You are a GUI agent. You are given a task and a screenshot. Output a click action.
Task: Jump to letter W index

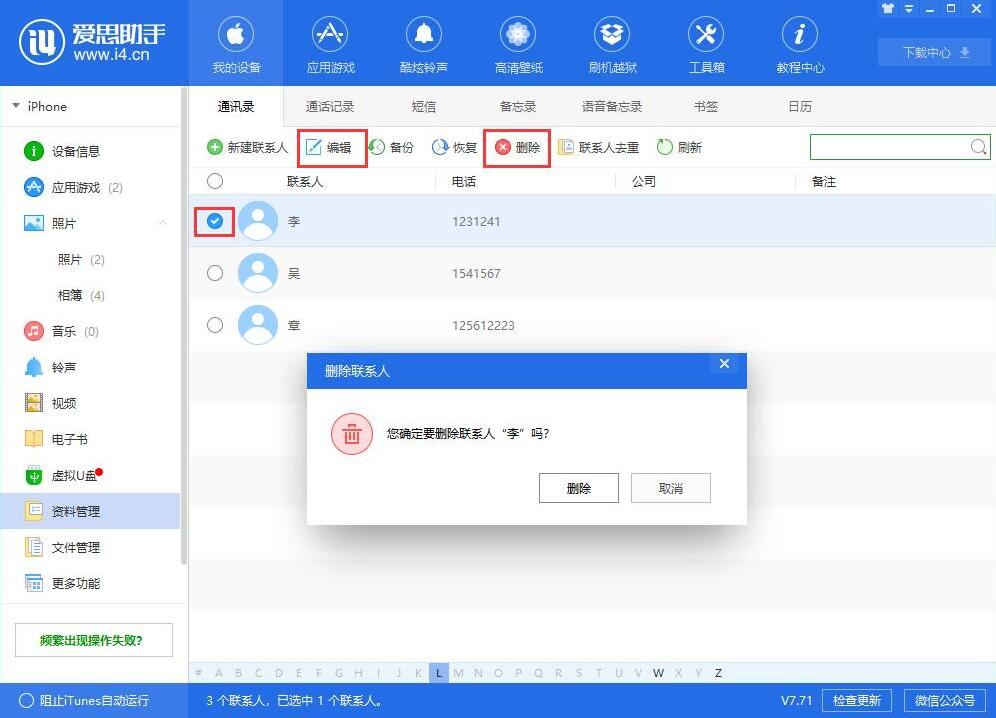(658, 673)
